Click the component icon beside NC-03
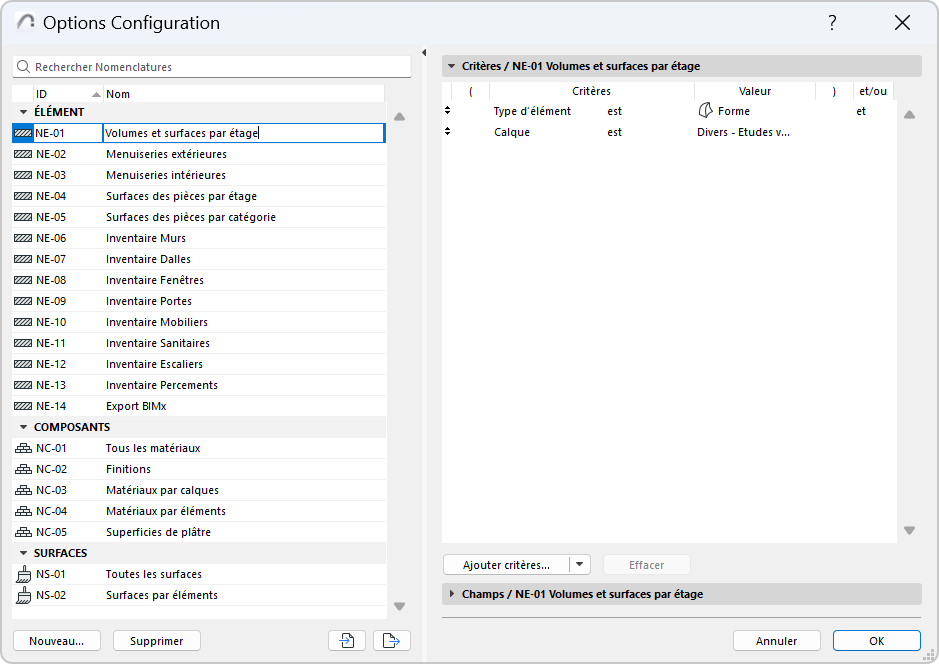 24,490
